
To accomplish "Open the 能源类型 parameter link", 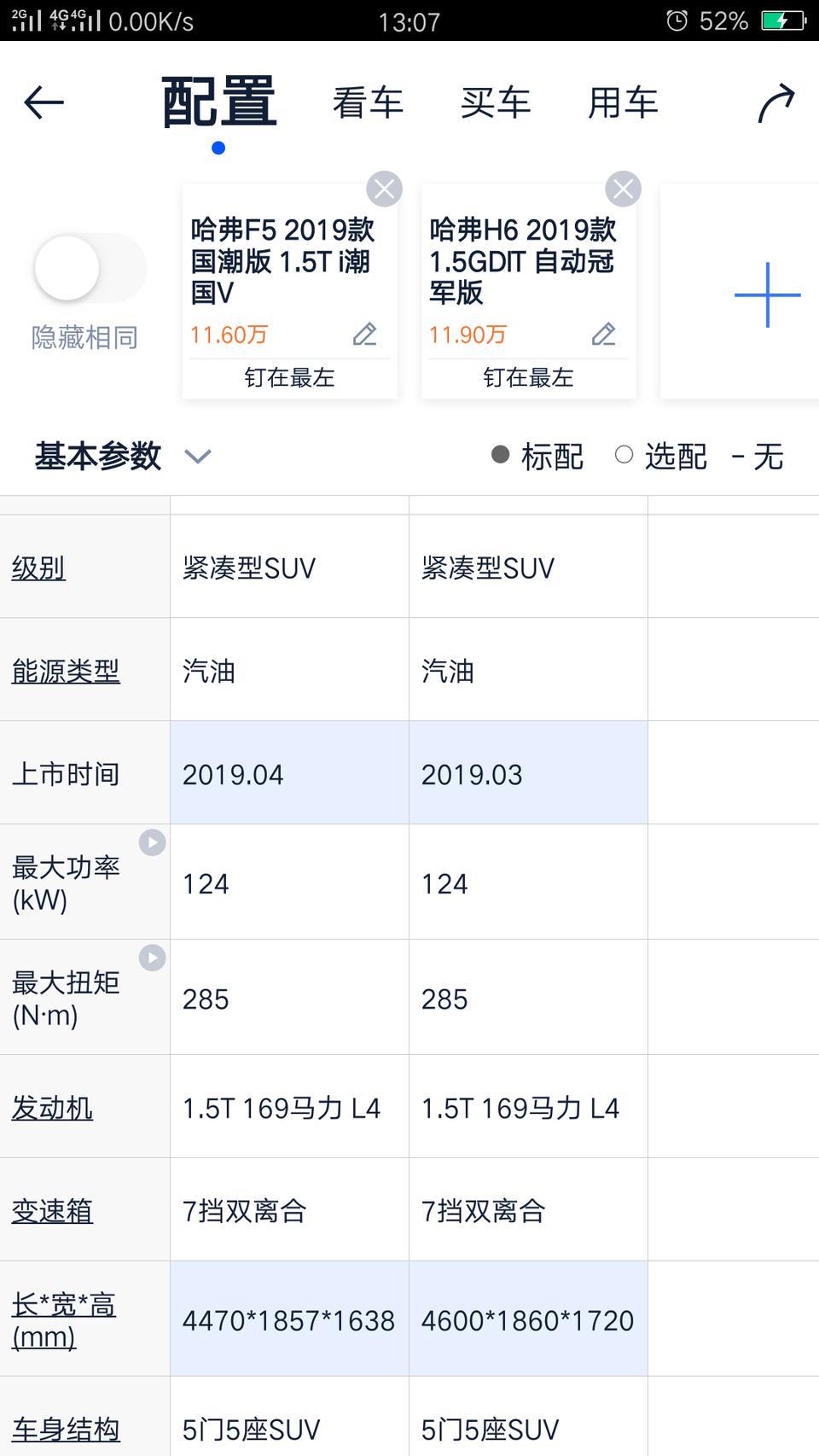I will click(66, 671).
